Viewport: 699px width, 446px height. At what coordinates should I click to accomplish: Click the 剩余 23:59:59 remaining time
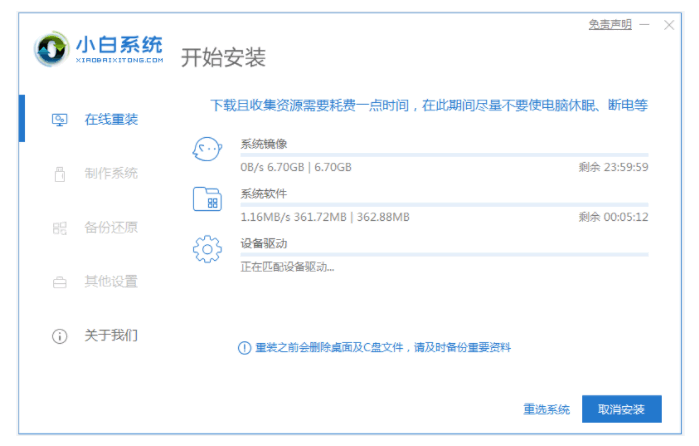(613, 168)
